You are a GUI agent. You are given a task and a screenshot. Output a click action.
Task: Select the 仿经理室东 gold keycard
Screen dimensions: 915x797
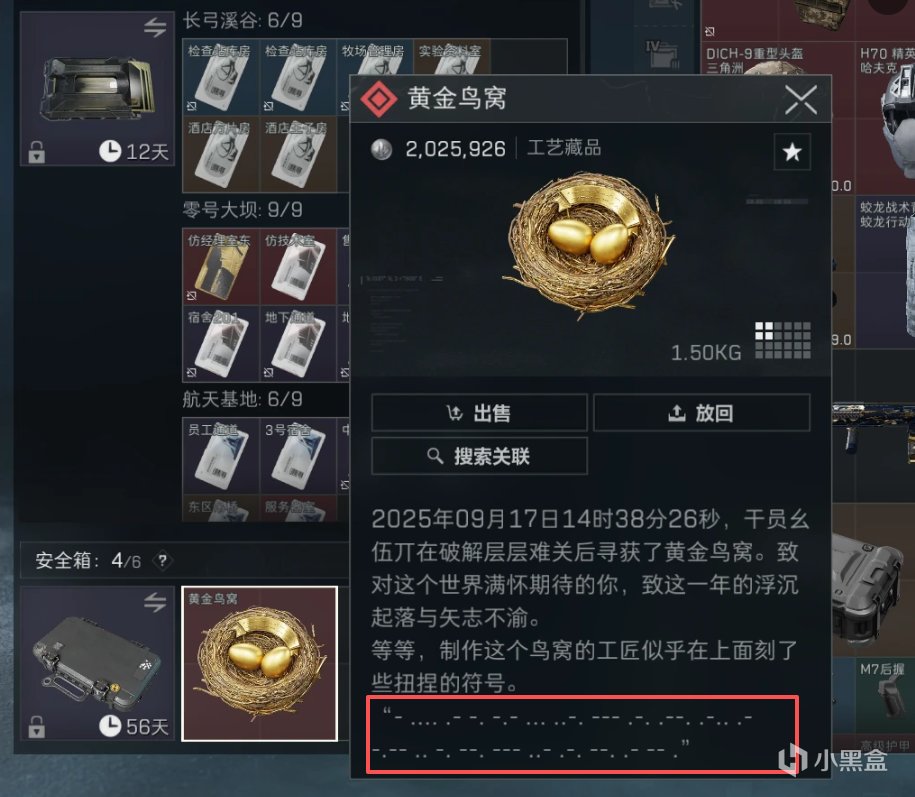tap(221, 267)
